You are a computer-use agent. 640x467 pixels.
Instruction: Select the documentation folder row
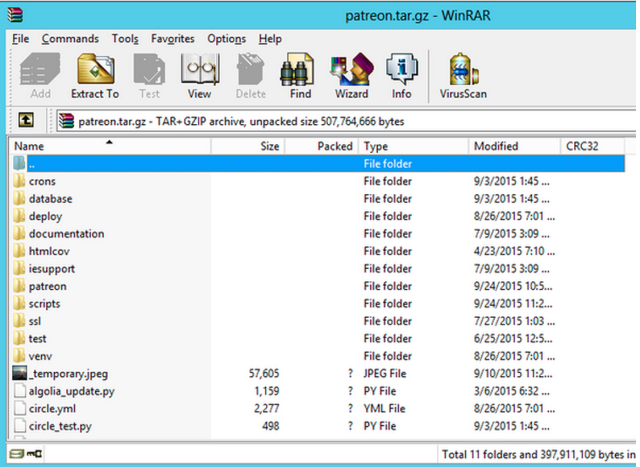317,234
